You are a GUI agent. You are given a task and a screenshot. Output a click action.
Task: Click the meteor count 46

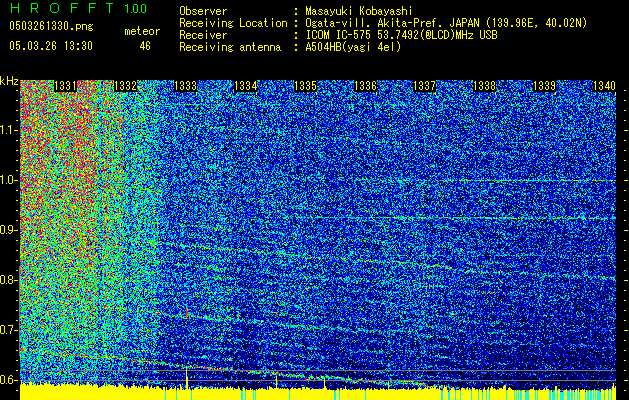(145, 46)
